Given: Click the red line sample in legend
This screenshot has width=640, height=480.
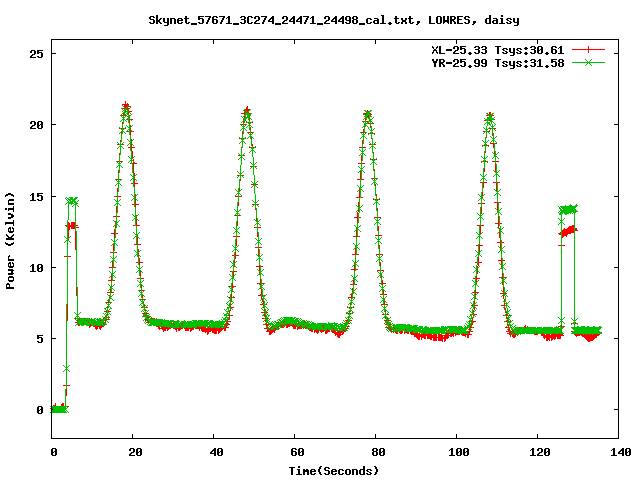Looking at the screenshot, I should point(588,50).
